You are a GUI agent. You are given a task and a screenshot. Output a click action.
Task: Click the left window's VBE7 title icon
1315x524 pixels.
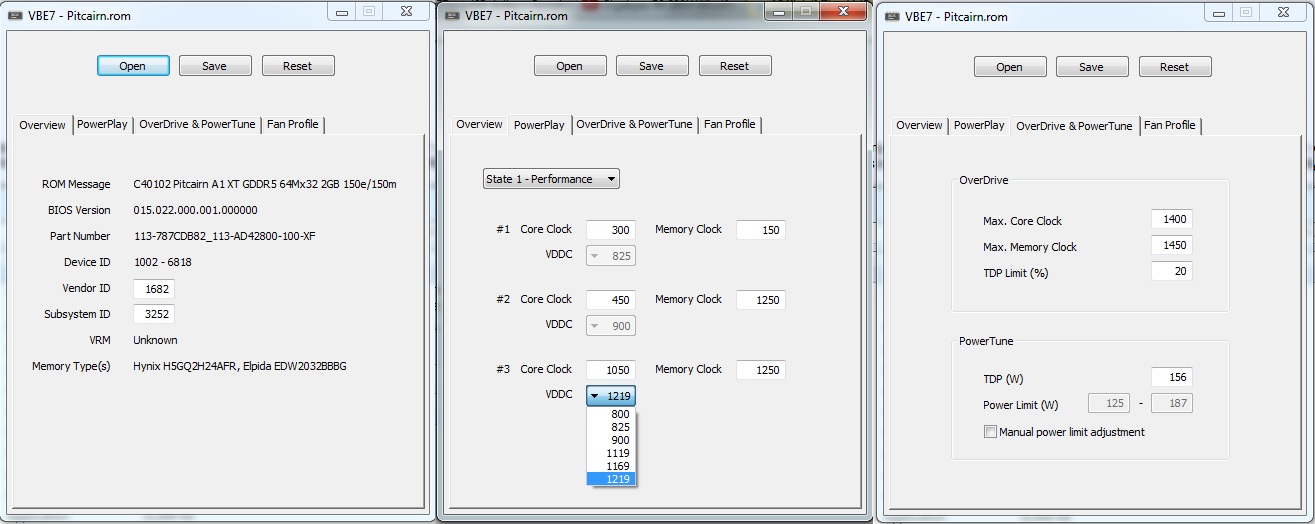point(16,16)
